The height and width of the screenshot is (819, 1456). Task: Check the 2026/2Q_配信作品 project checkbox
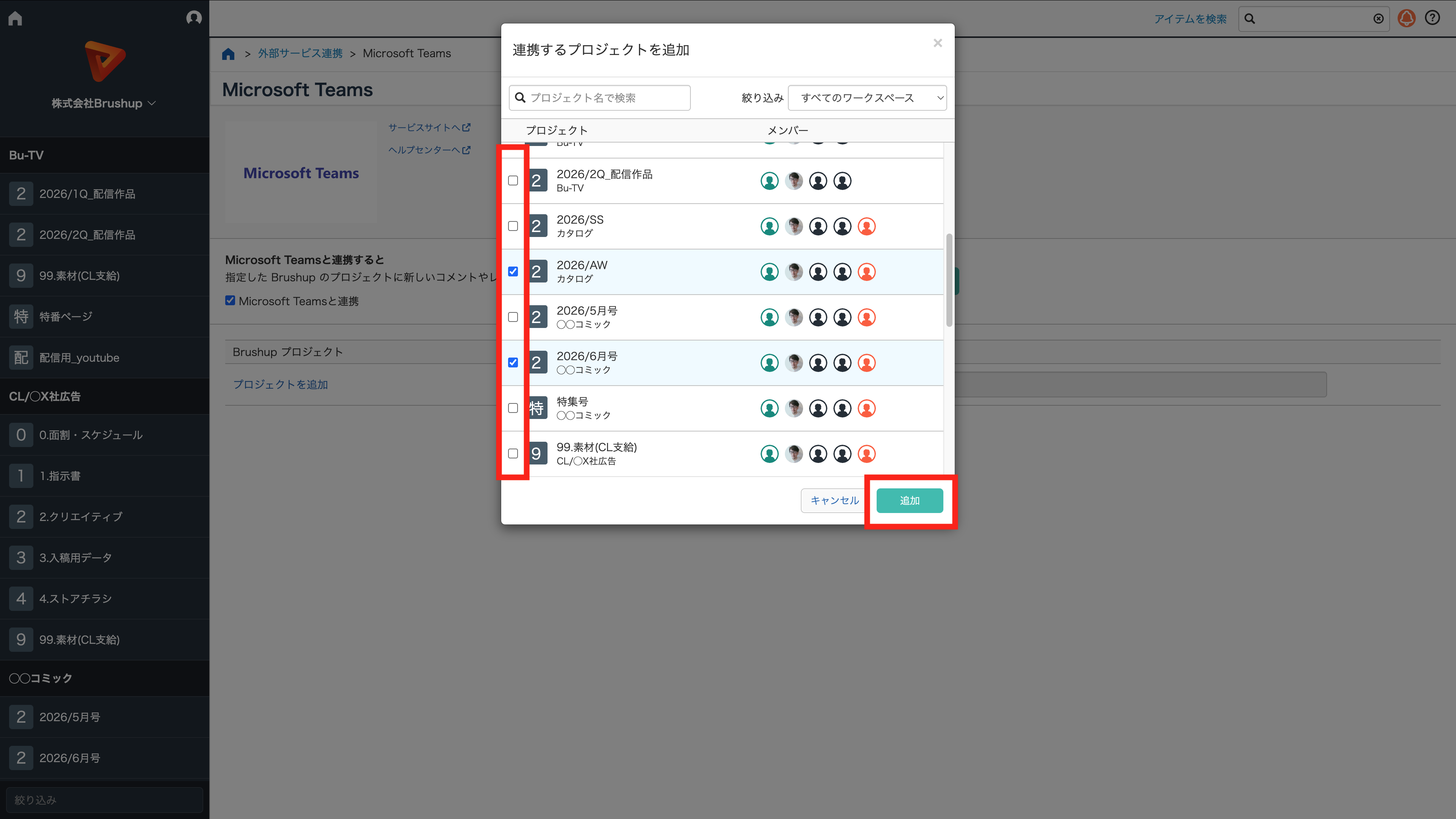513,180
